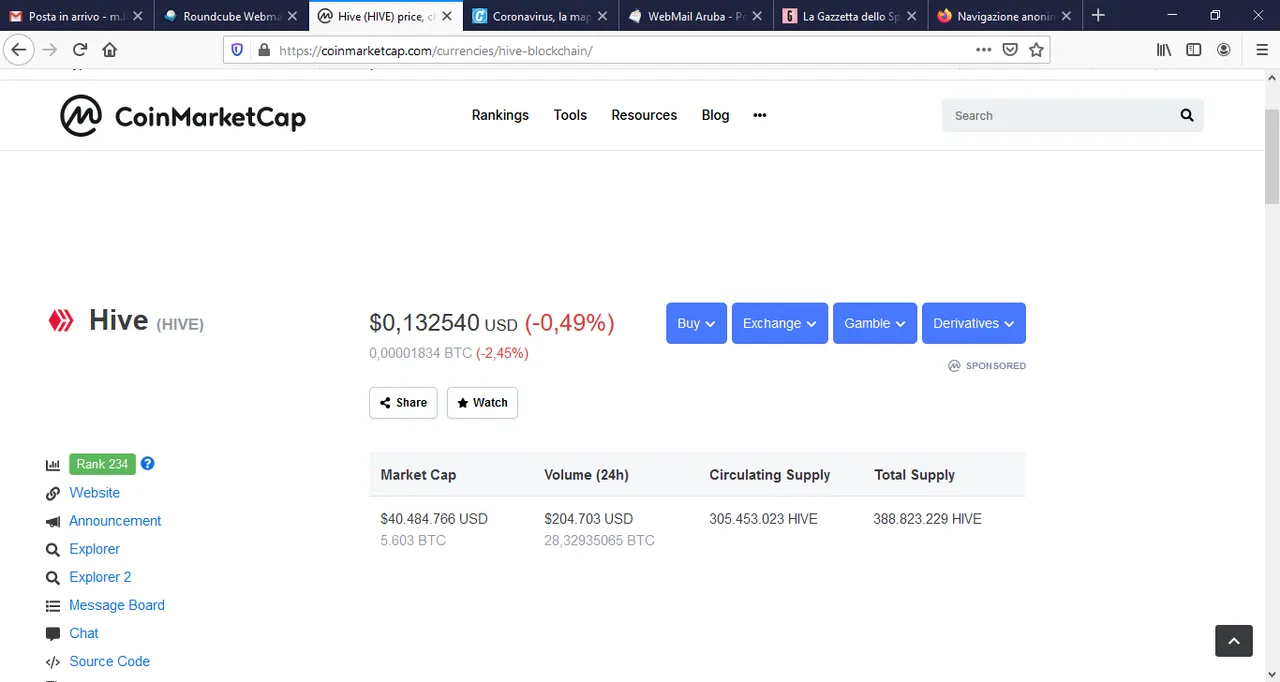This screenshot has width=1280, height=682.
Task: Click the page vertical scrollbar thumb
Action: coord(1272,156)
